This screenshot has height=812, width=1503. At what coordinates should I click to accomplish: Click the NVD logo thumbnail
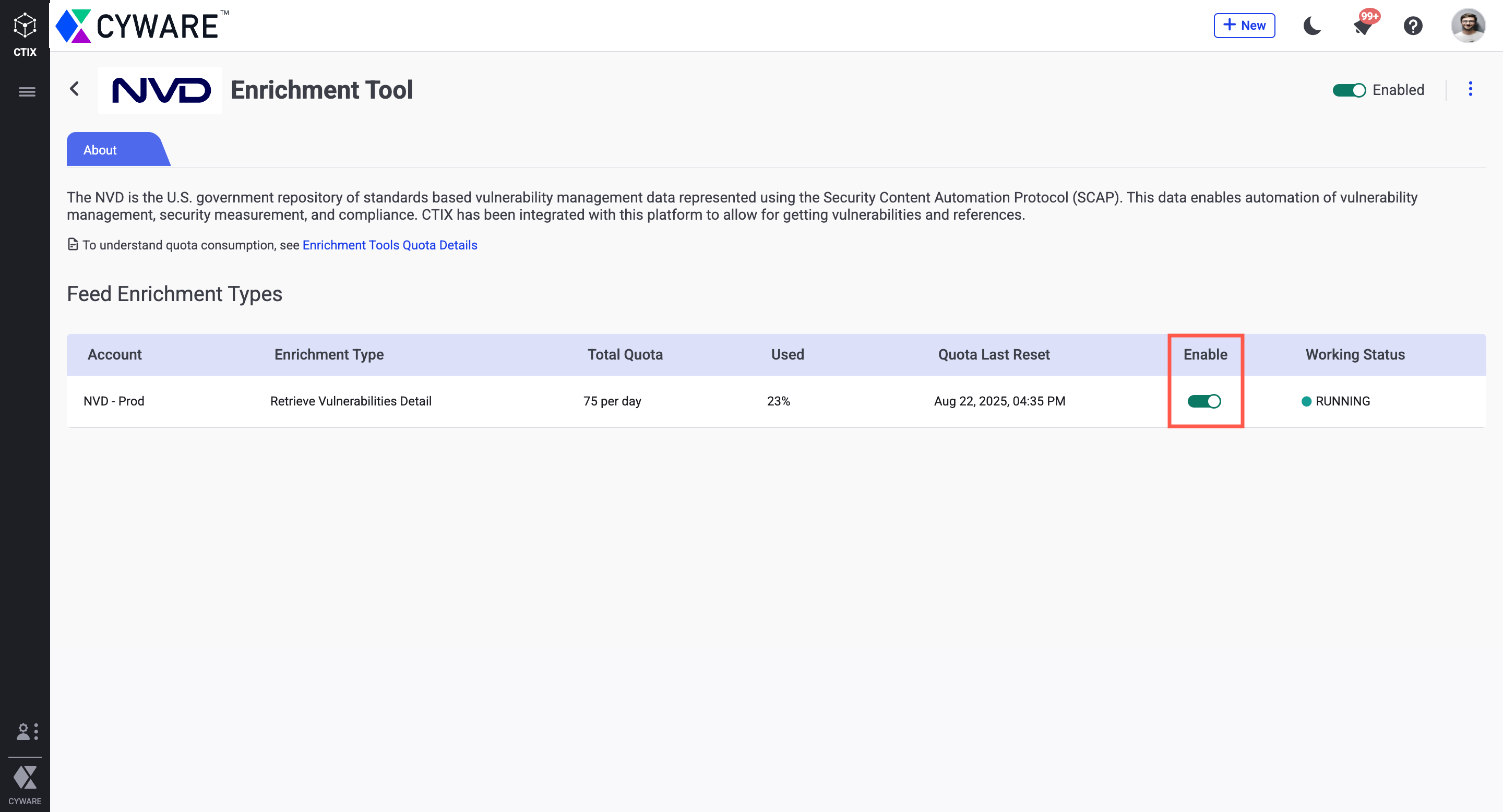click(160, 90)
